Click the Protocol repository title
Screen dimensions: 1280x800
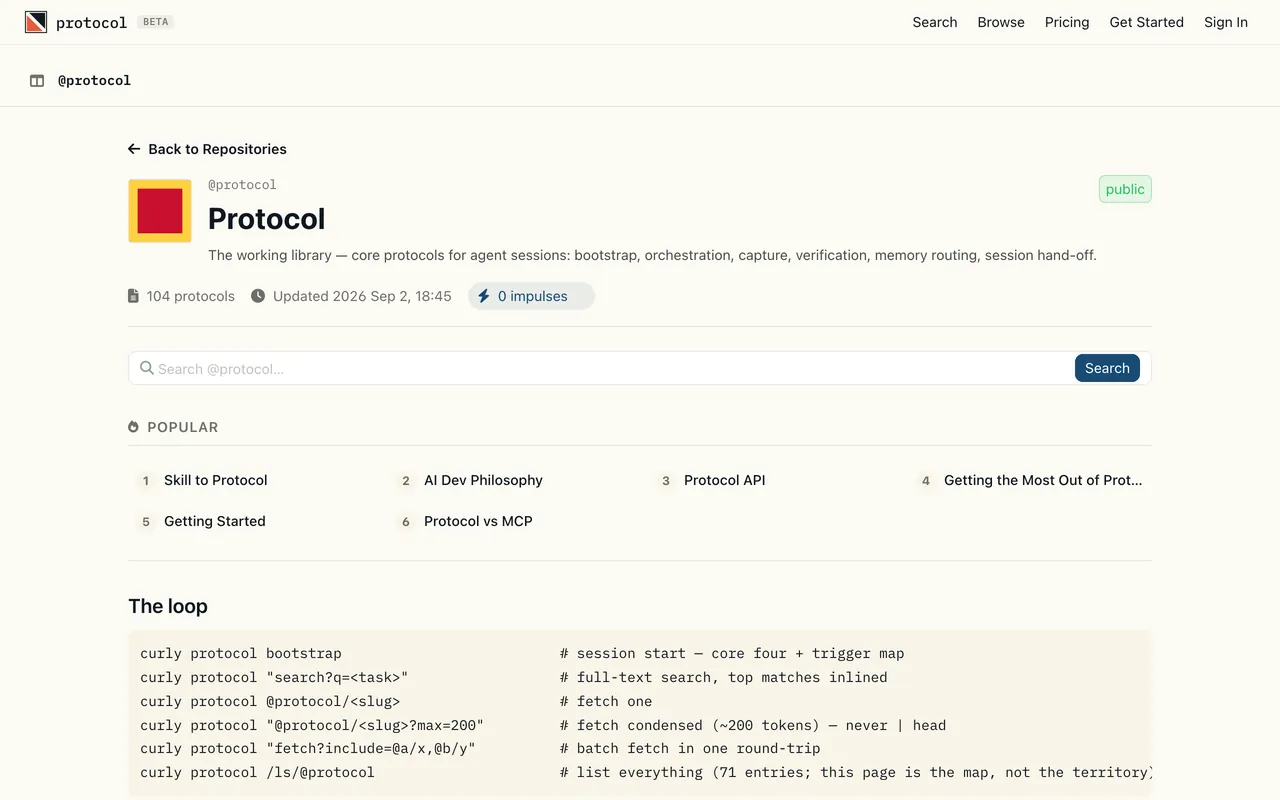267,218
